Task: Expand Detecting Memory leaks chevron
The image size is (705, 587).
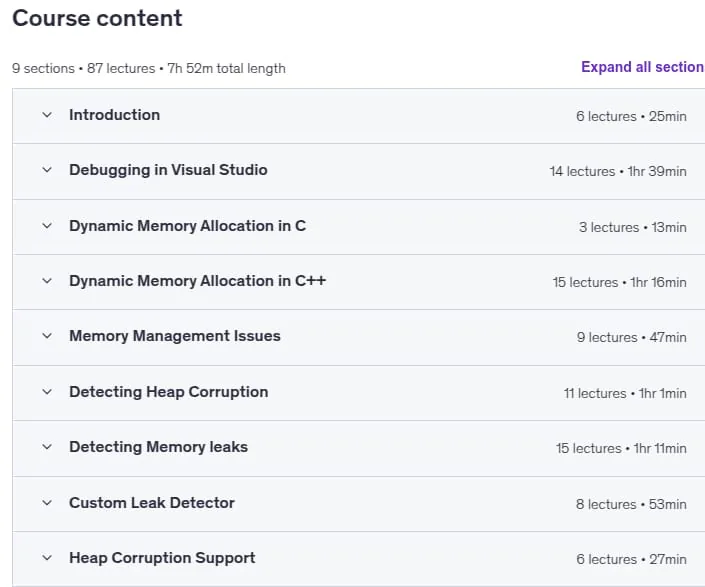Action: click(47, 447)
